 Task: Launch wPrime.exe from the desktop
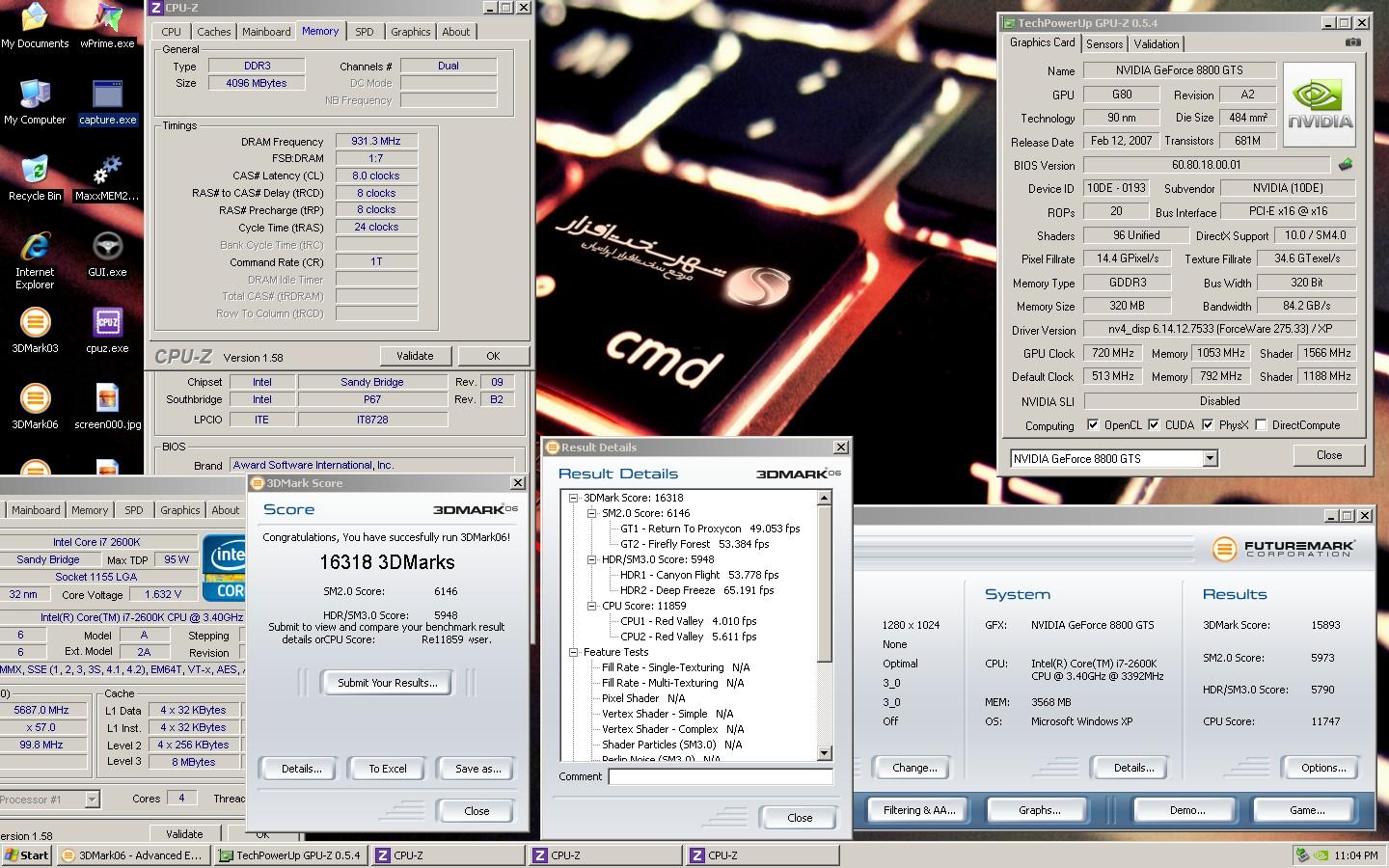107,26
